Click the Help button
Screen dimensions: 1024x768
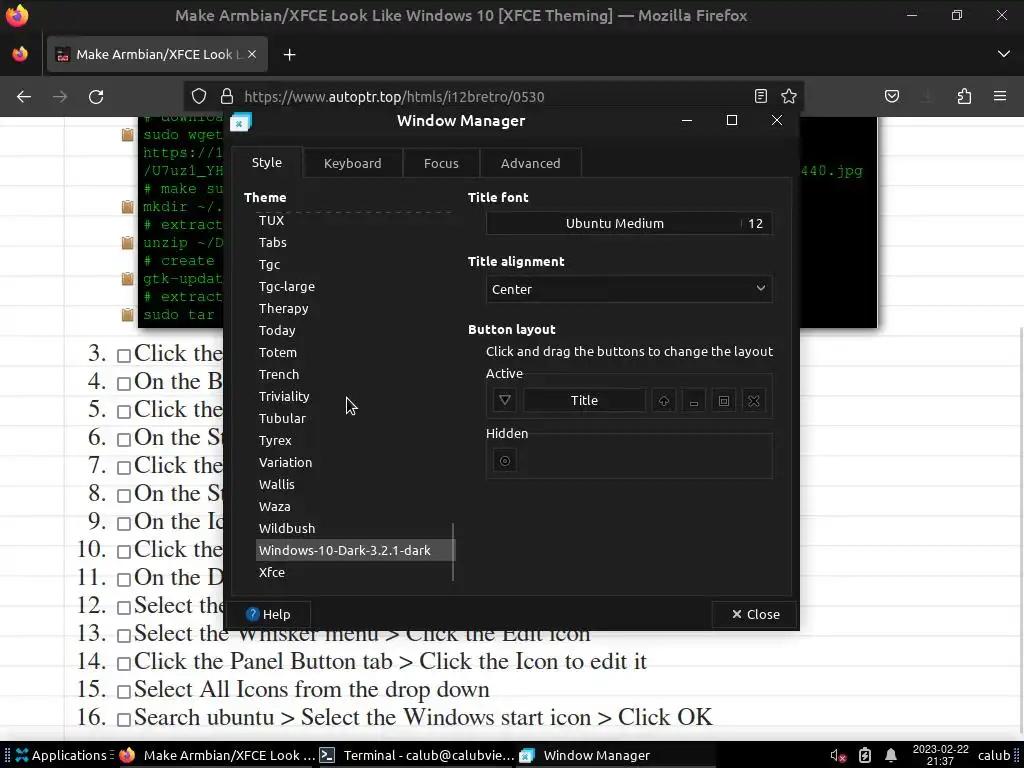268,615
